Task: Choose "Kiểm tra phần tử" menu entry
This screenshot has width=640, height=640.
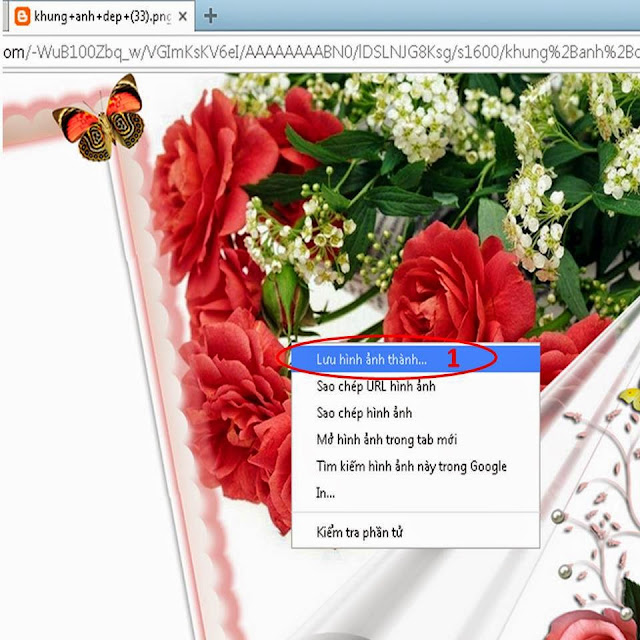Action: (416, 532)
